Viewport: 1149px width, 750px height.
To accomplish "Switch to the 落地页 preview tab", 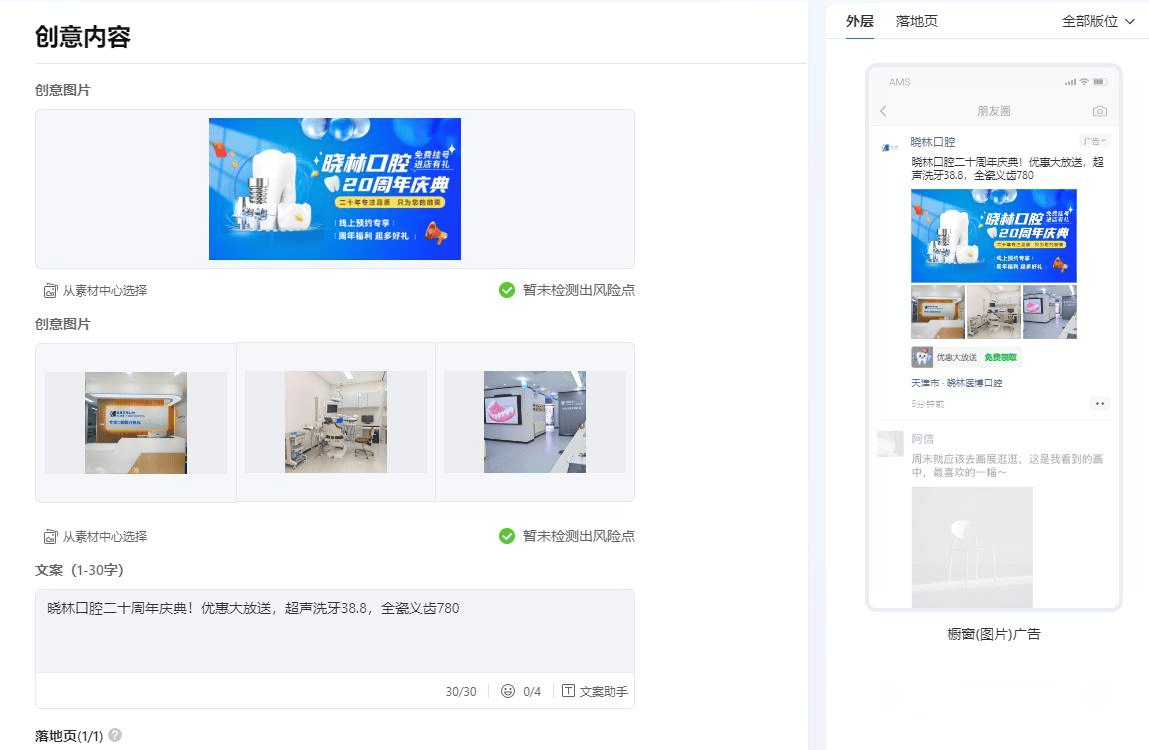I will tap(916, 21).
